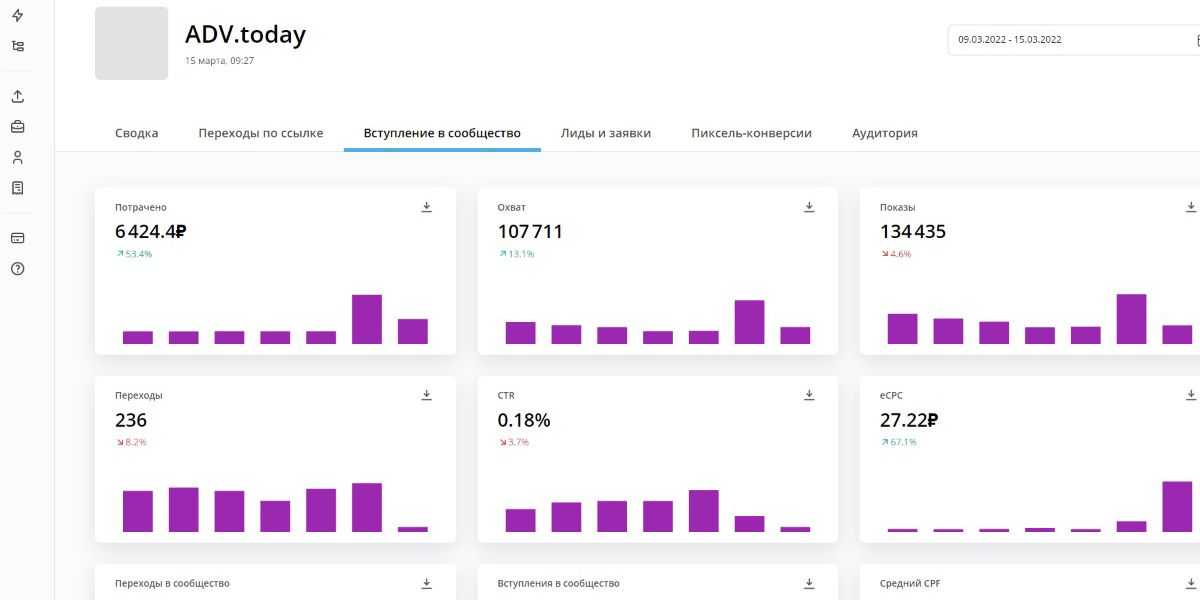Open the tree structure icon in sidebar
The height and width of the screenshot is (600, 1200).
tap(17, 46)
